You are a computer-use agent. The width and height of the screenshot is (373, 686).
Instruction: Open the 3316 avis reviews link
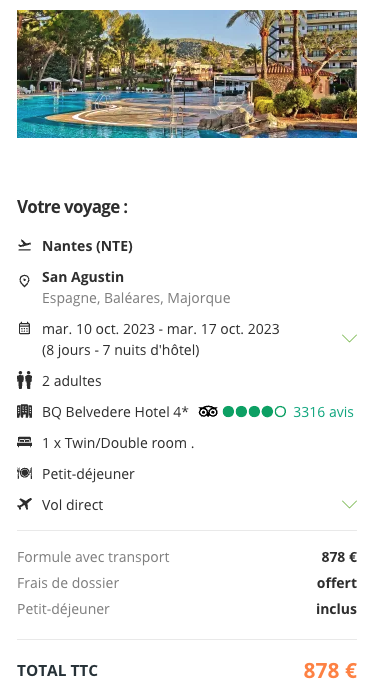tap(323, 412)
